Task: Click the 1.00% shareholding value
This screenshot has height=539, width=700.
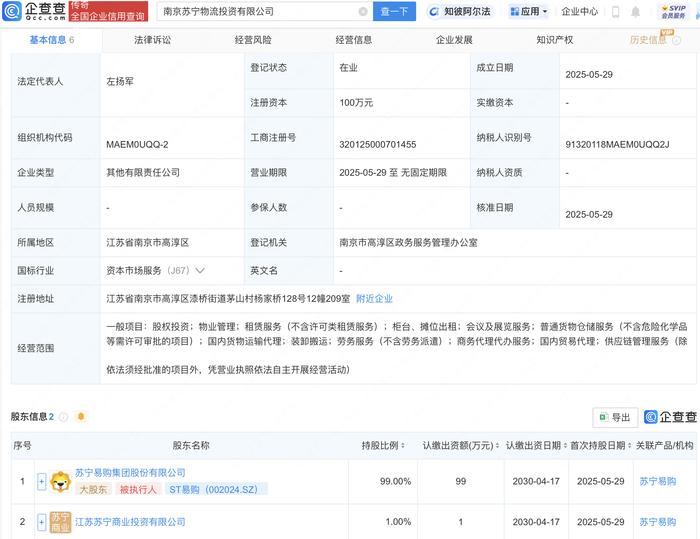Action: pyautogui.click(x=398, y=522)
